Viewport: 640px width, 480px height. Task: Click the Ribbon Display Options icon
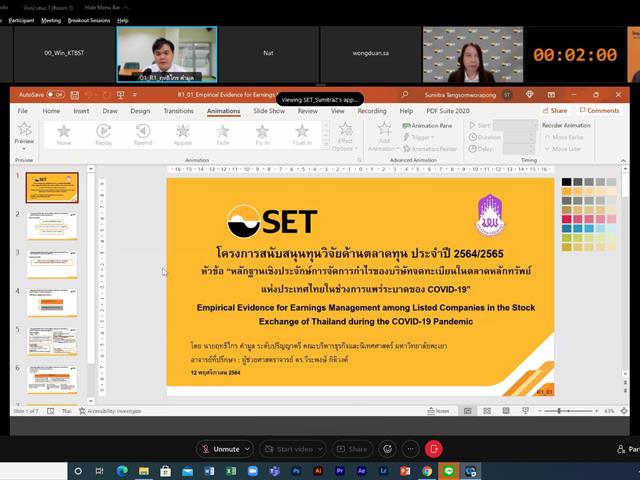551,95
